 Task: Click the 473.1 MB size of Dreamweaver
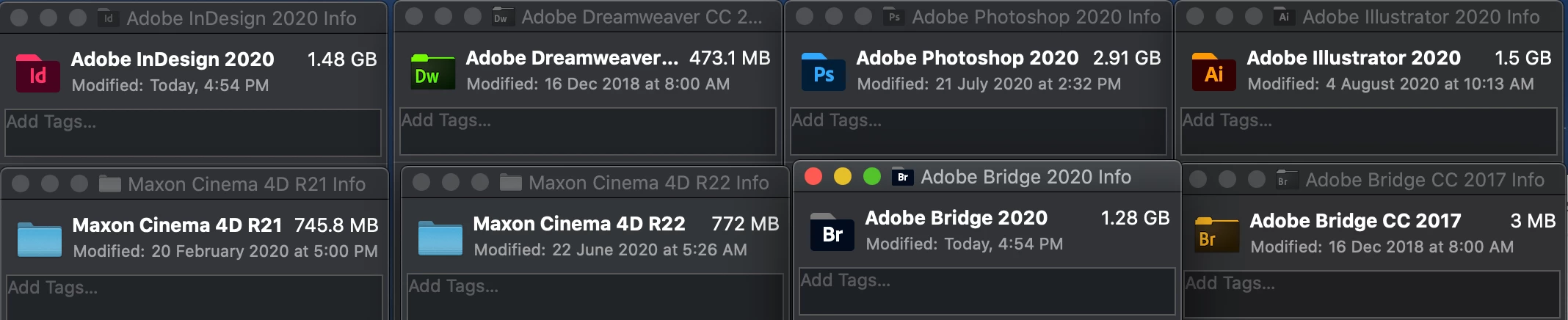point(730,58)
